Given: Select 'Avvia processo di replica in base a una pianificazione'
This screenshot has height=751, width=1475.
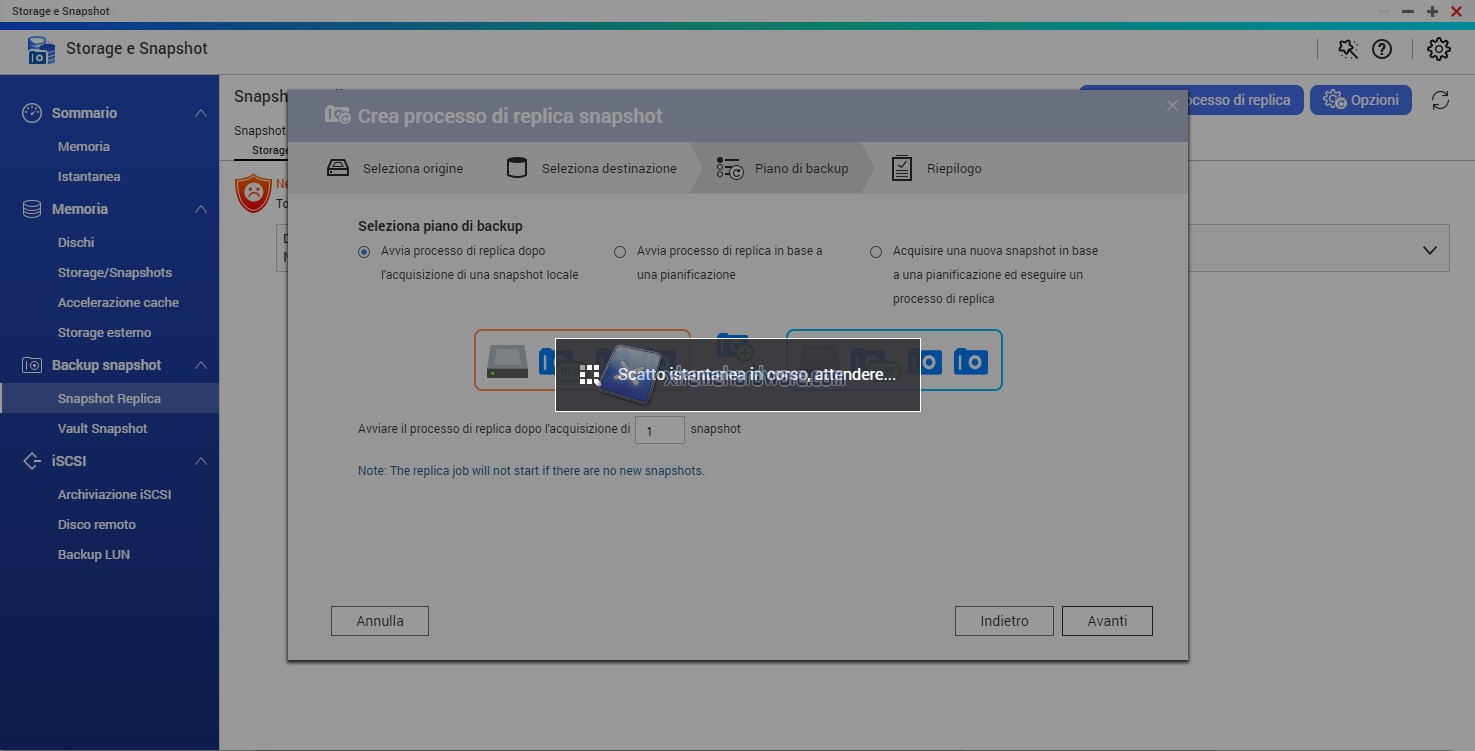Looking at the screenshot, I should (x=620, y=252).
